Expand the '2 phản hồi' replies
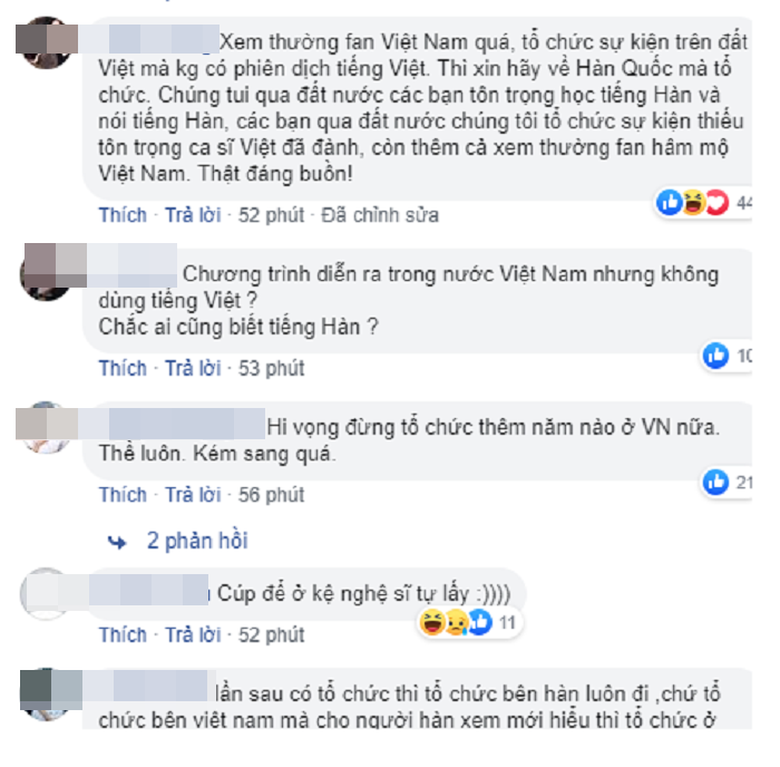The width and height of the screenshot is (780, 767). (197, 541)
